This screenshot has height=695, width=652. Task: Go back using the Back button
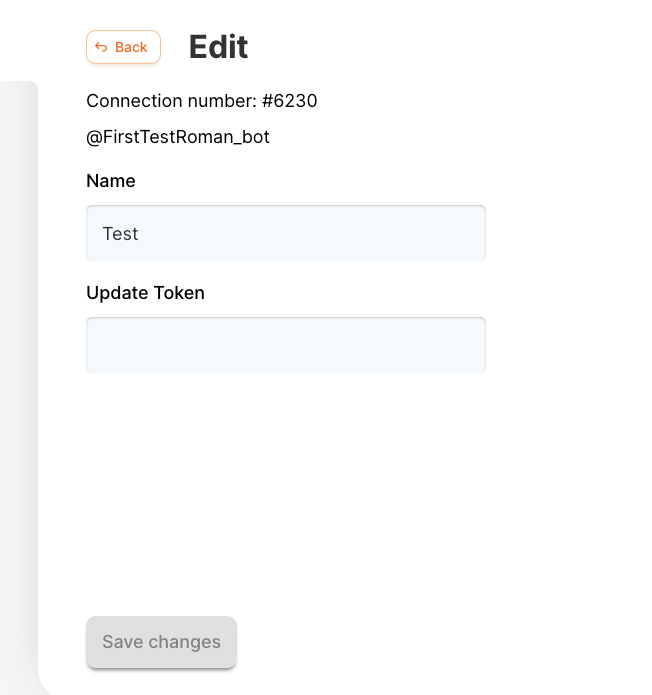tap(123, 47)
